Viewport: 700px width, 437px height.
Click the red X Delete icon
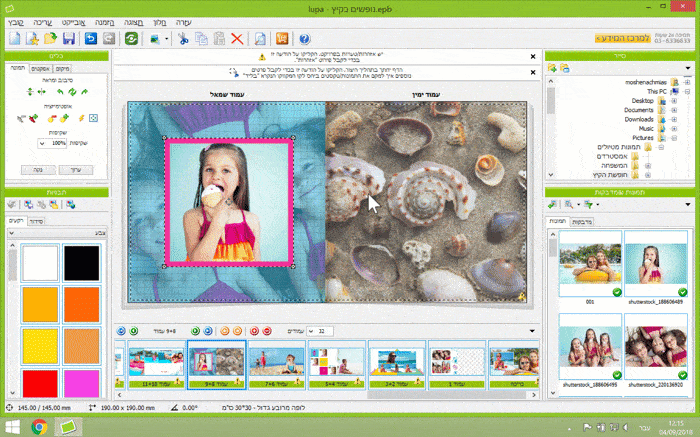click(x=237, y=38)
